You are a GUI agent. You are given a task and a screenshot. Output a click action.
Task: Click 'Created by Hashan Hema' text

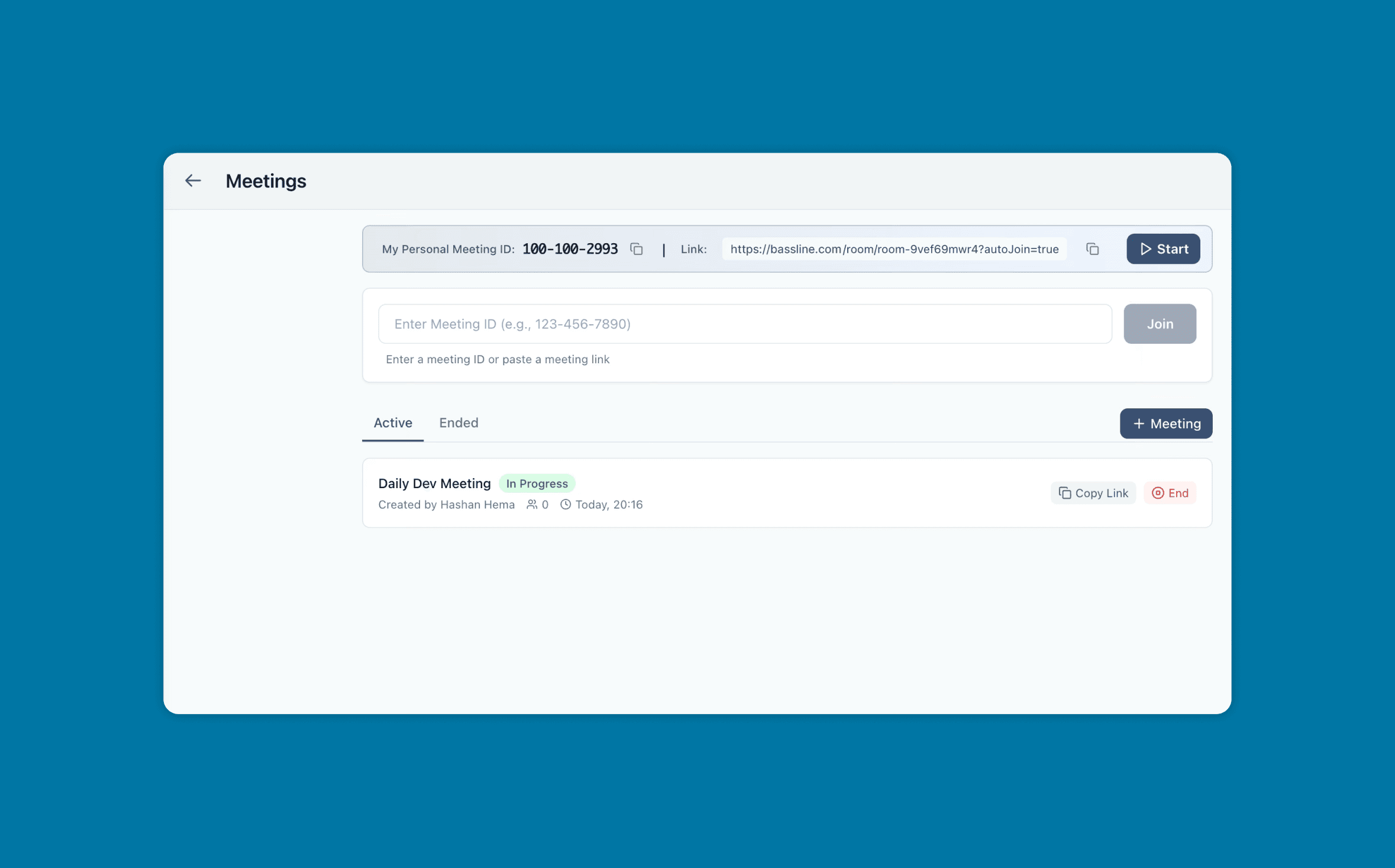pos(446,505)
